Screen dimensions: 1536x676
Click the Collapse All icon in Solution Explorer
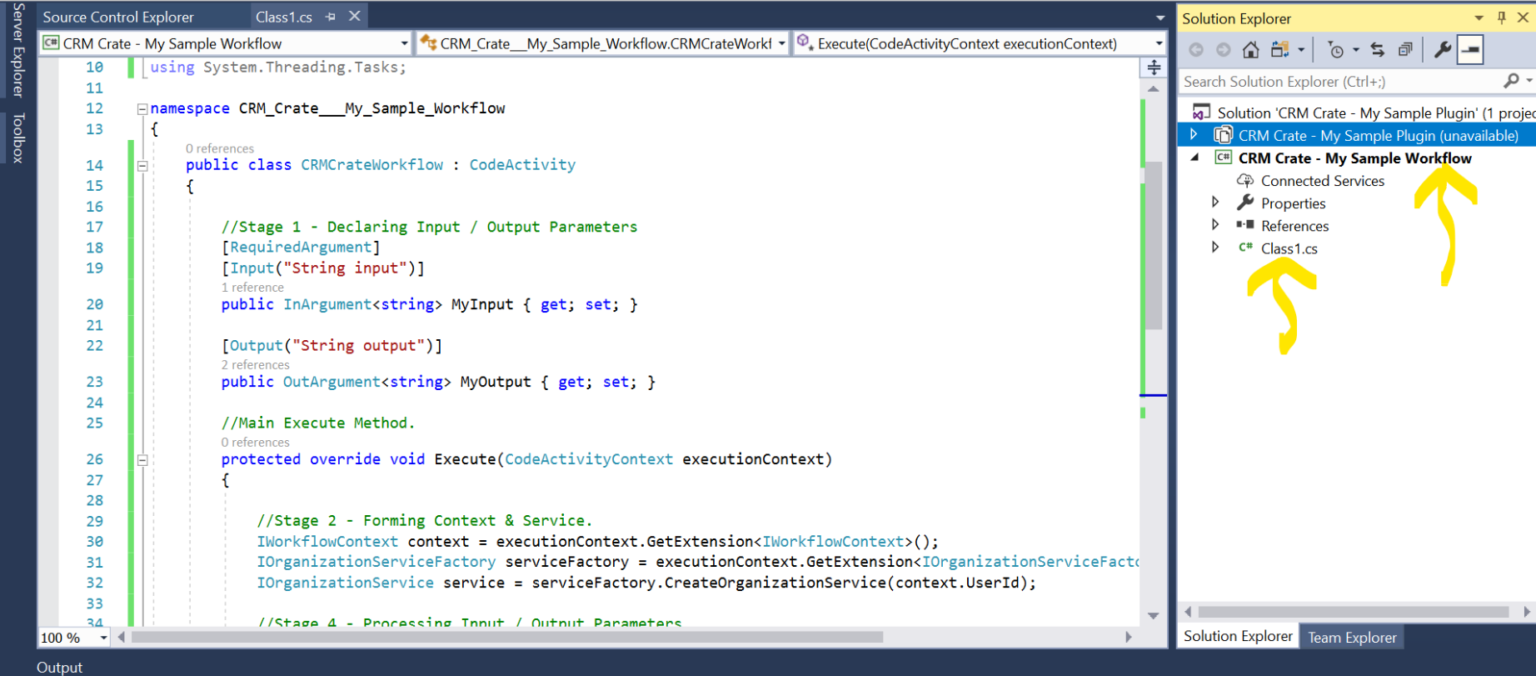pyautogui.click(x=1405, y=50)
